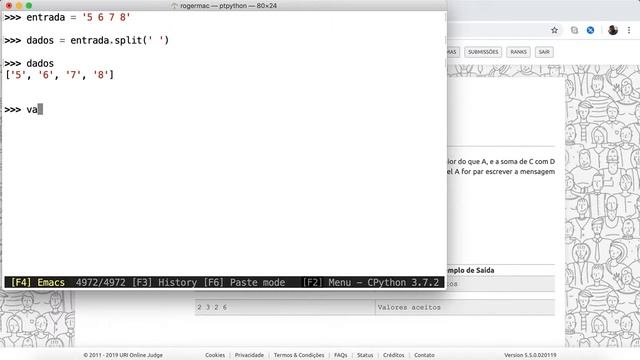Image resolution: width=640 pixels, height=360 pixels.
Task: Open the Créditos footer link
Action: pyautogui.click(x=393, y=355)
